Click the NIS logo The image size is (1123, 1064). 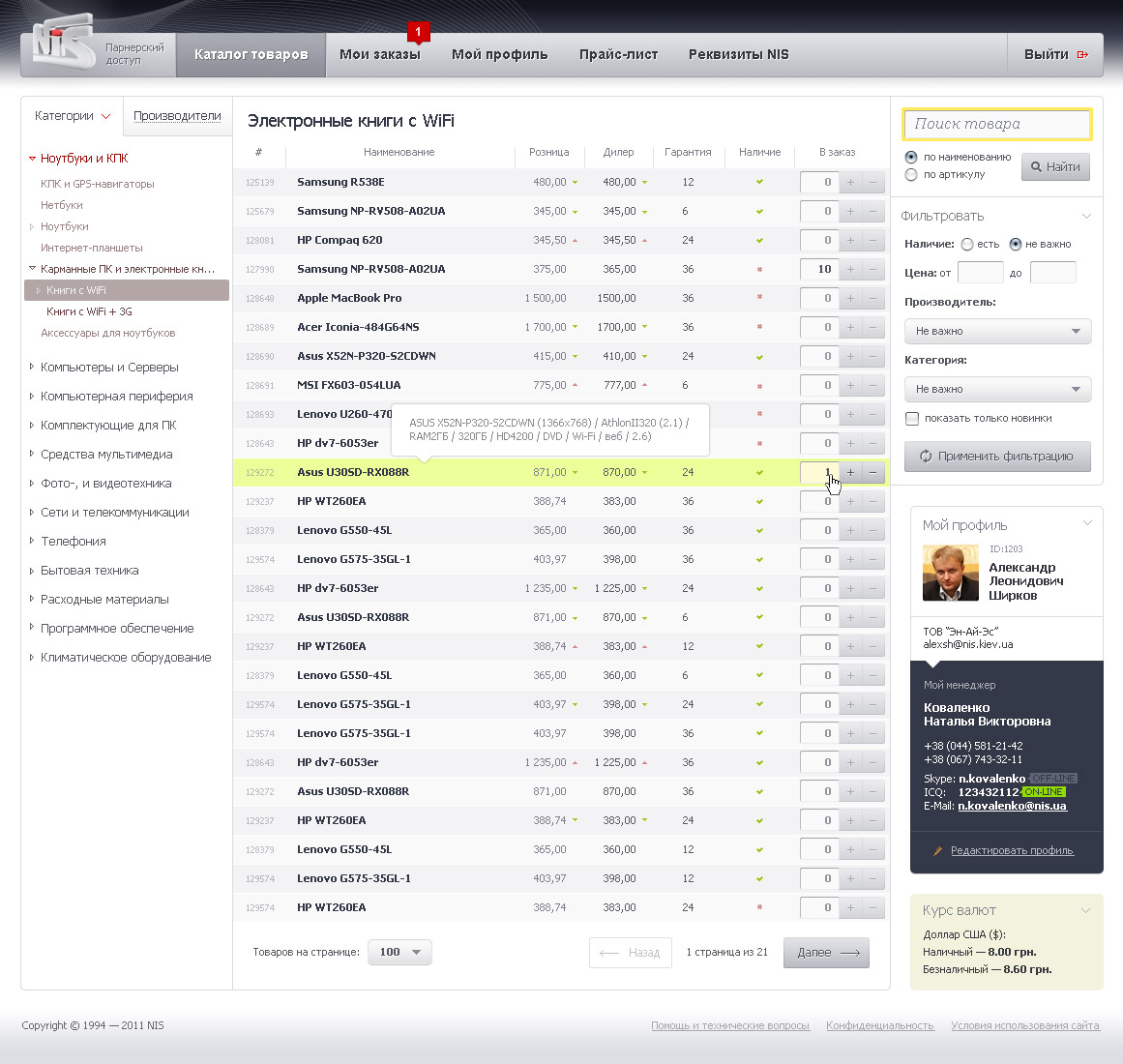pyautogui.click(x=64, y=43)
